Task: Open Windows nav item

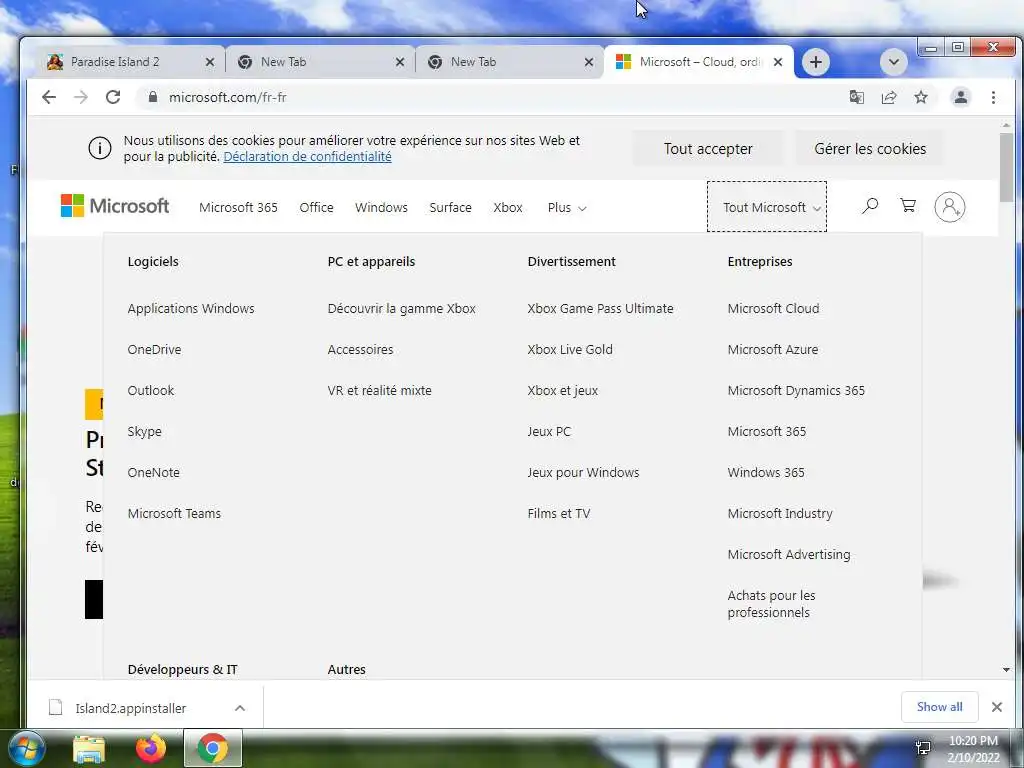Action: 381,208
